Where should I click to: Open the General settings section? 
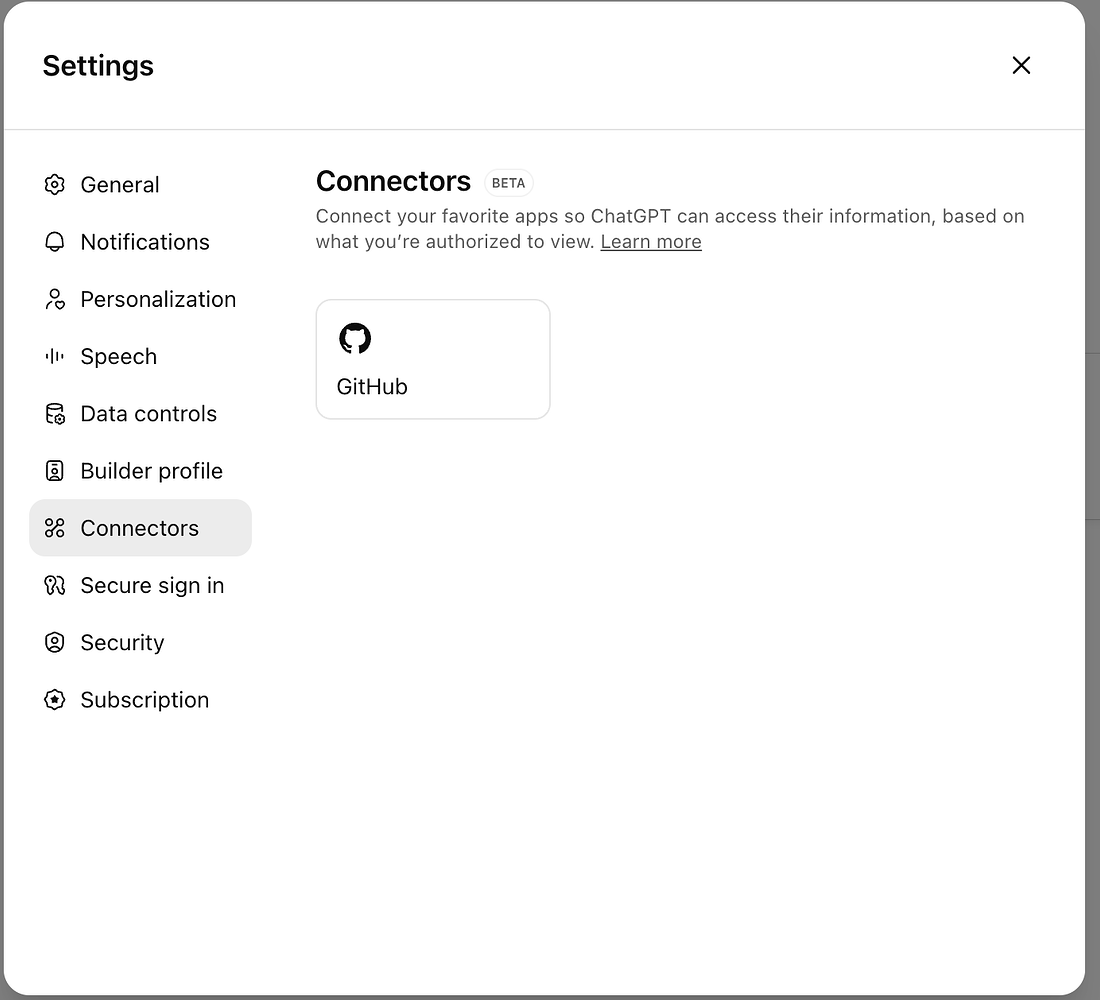(119, 184)
